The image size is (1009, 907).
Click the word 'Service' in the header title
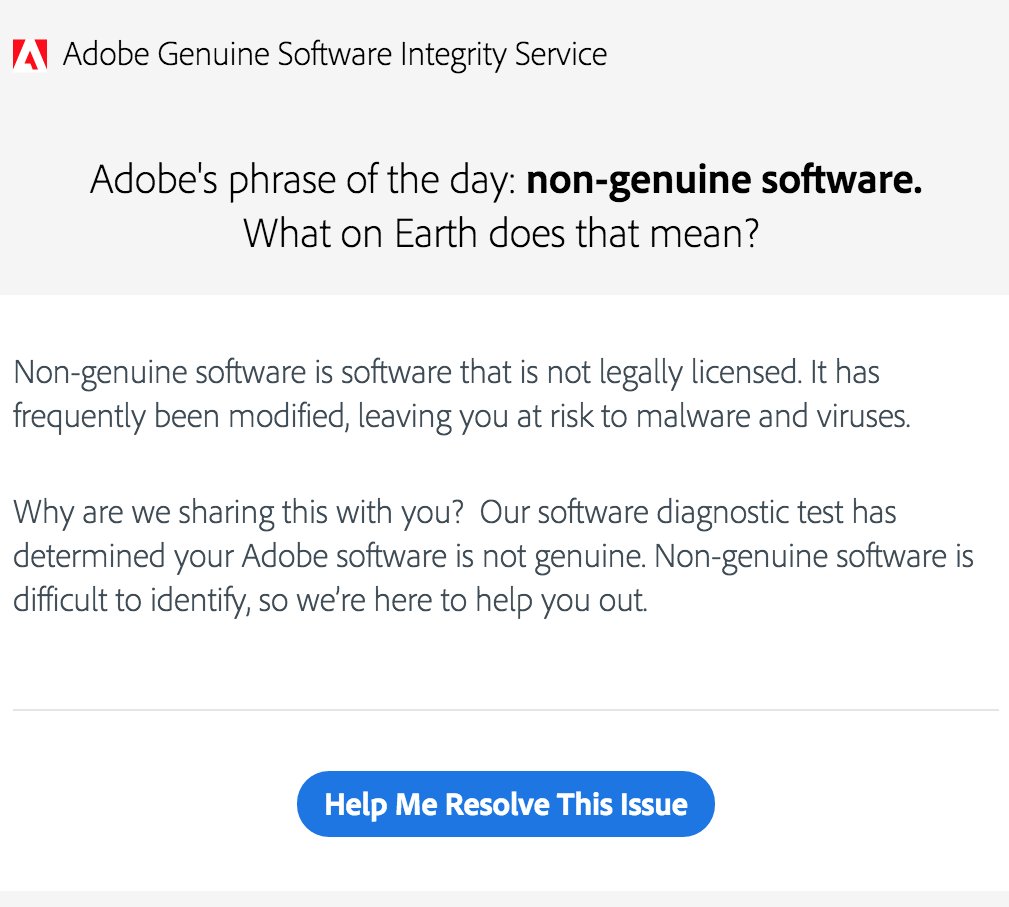point(560,54)
